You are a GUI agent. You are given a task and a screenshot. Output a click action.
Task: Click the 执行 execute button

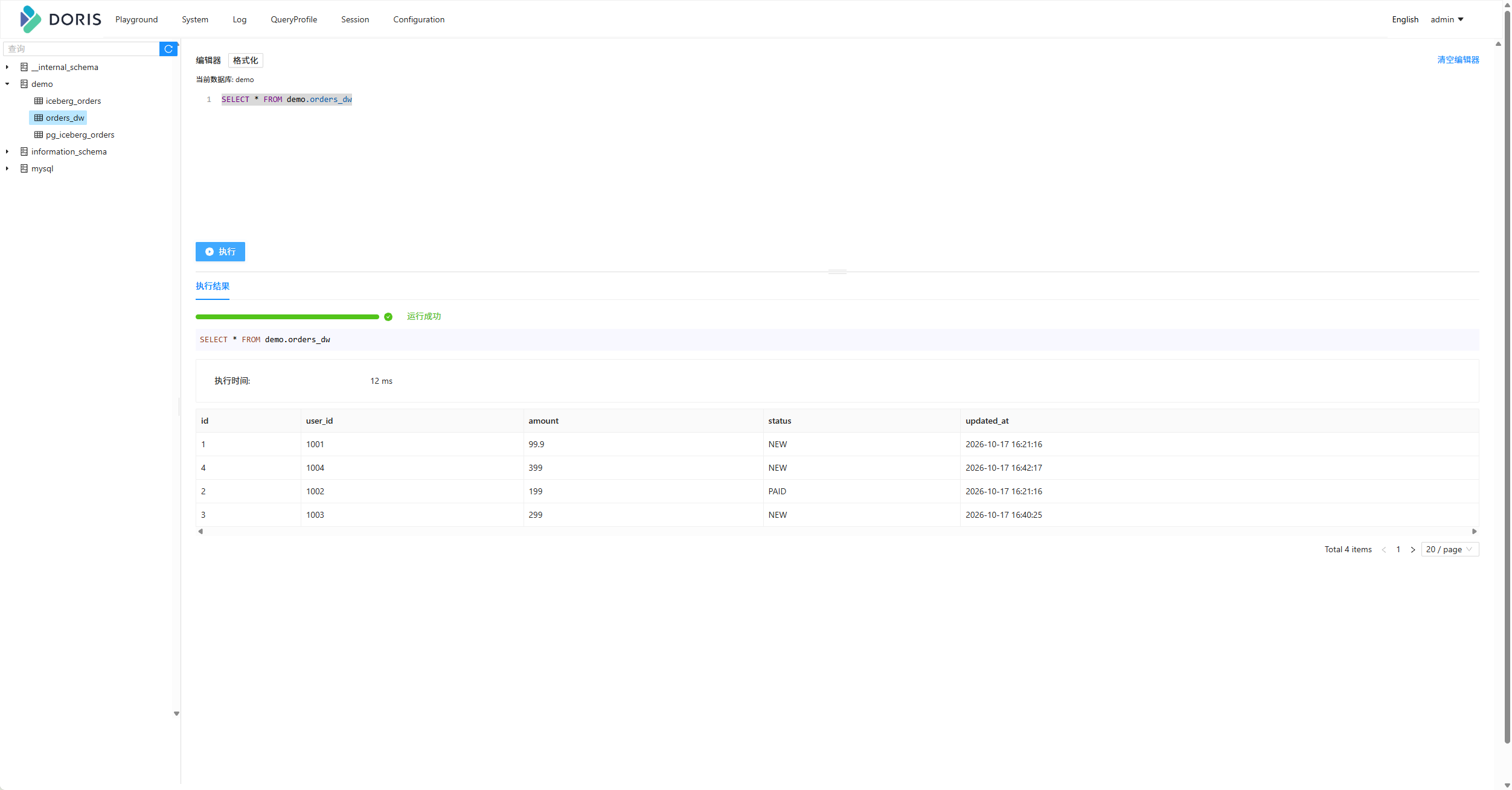[220, 252]
